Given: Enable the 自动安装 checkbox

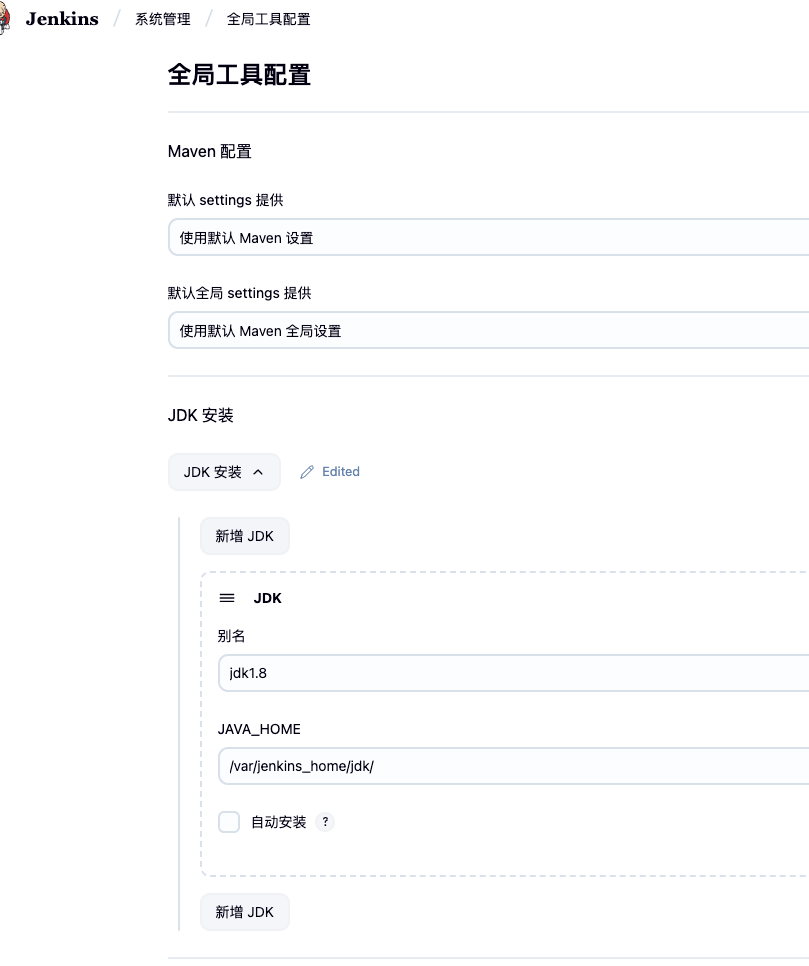Looking at the screenshot, I should (x=229, y=822).
